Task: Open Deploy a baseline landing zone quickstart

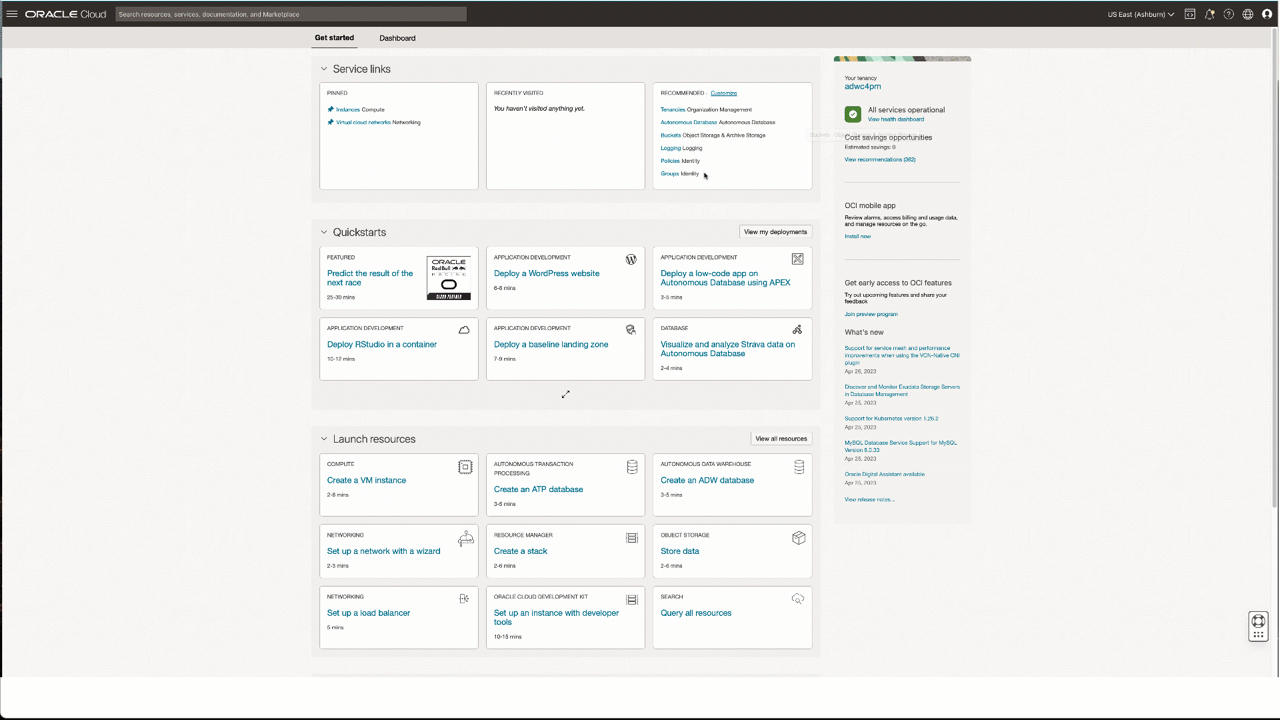Action: tap(551, 344)
